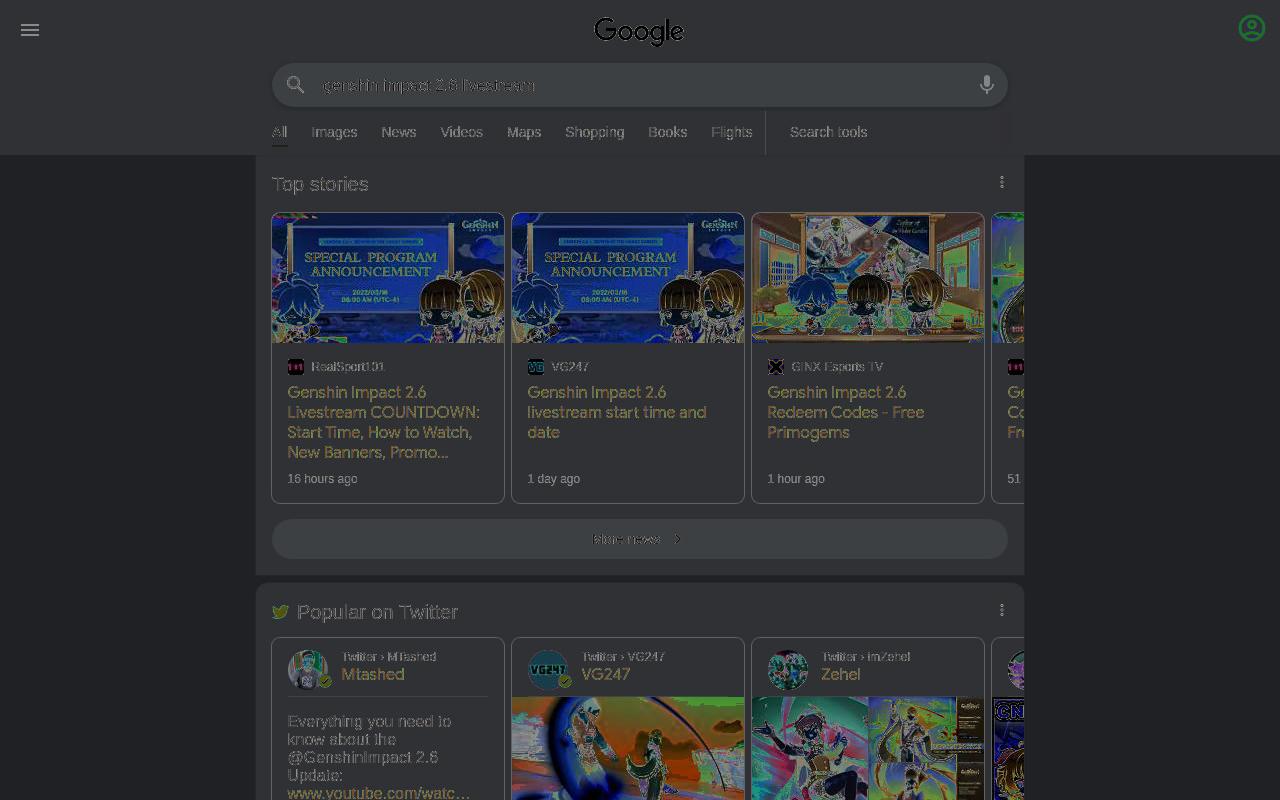Screen dimensions: 1280x800
Task: Open RealSport101 Livestream COUNTDOWN article
Action: [384, 422]
